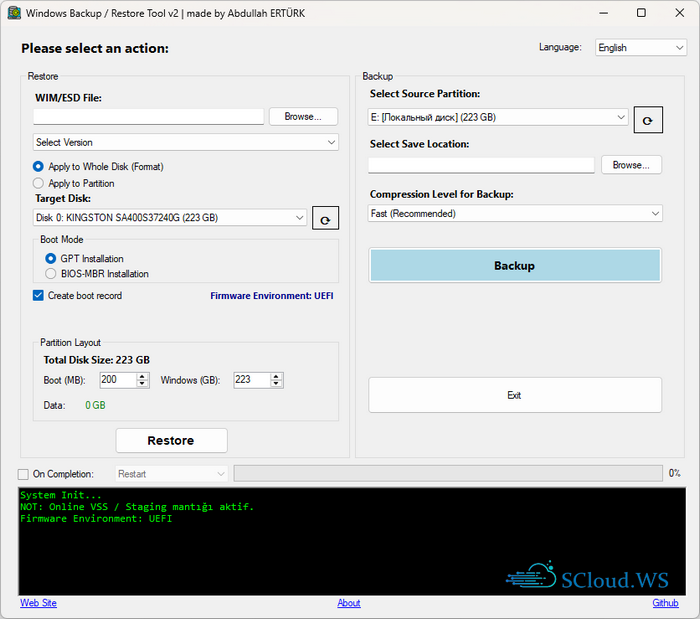
Task: Click the Select Save Location field
Action: (481, 165)
